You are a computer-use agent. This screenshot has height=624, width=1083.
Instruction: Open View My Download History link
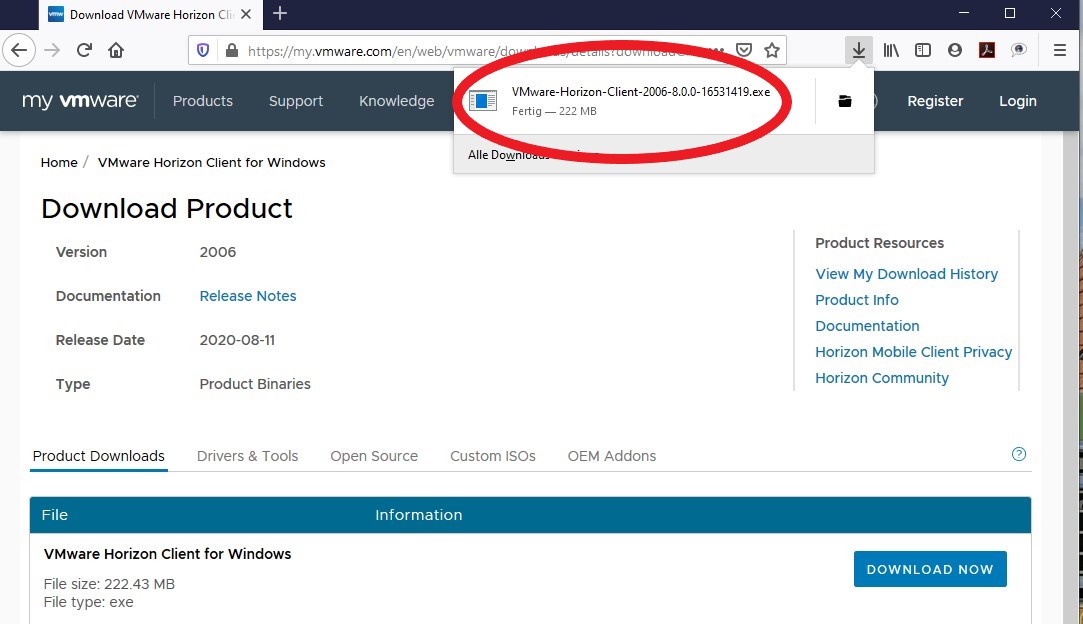point(906,274)
